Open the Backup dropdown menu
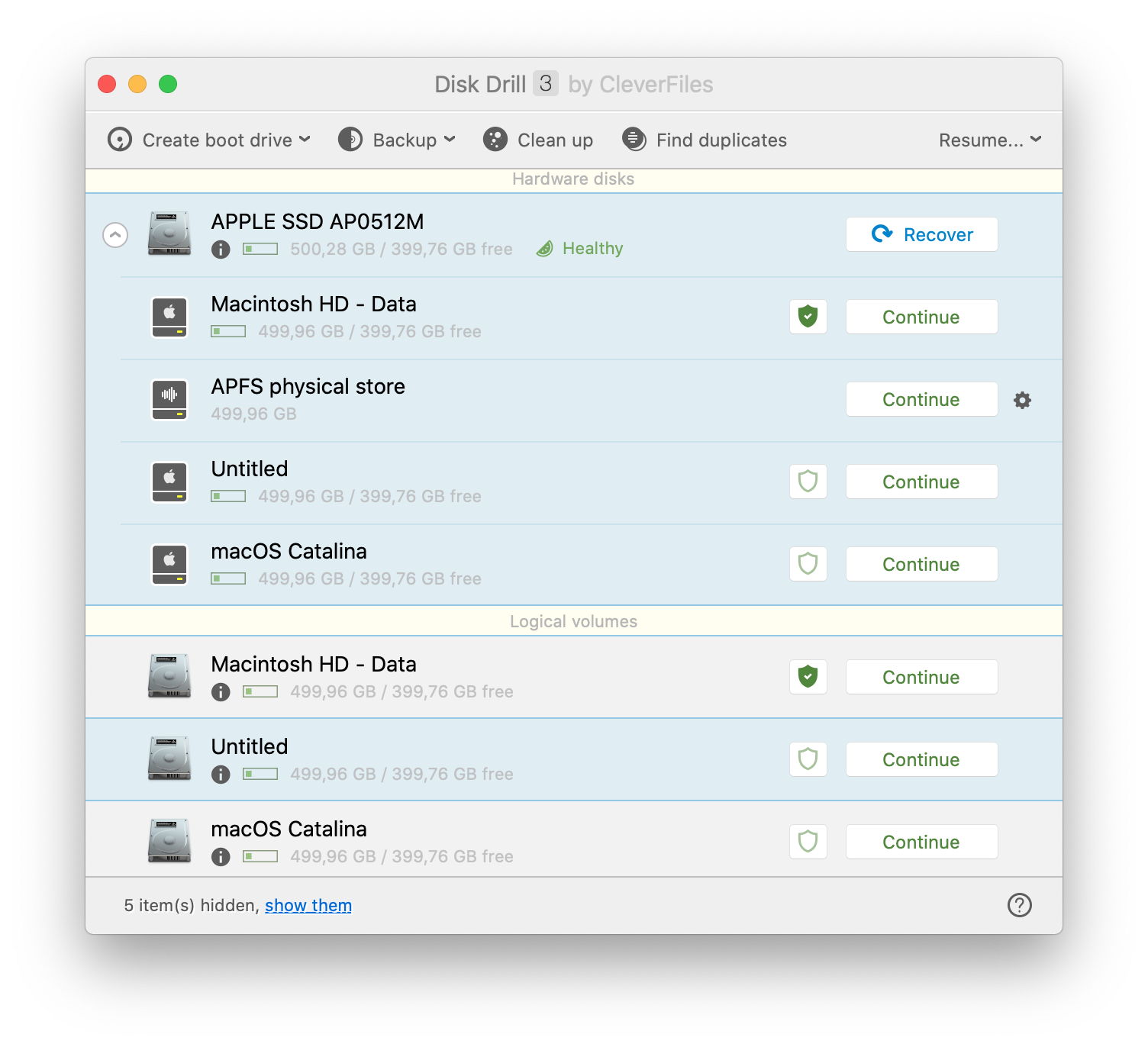 (397, 140)
